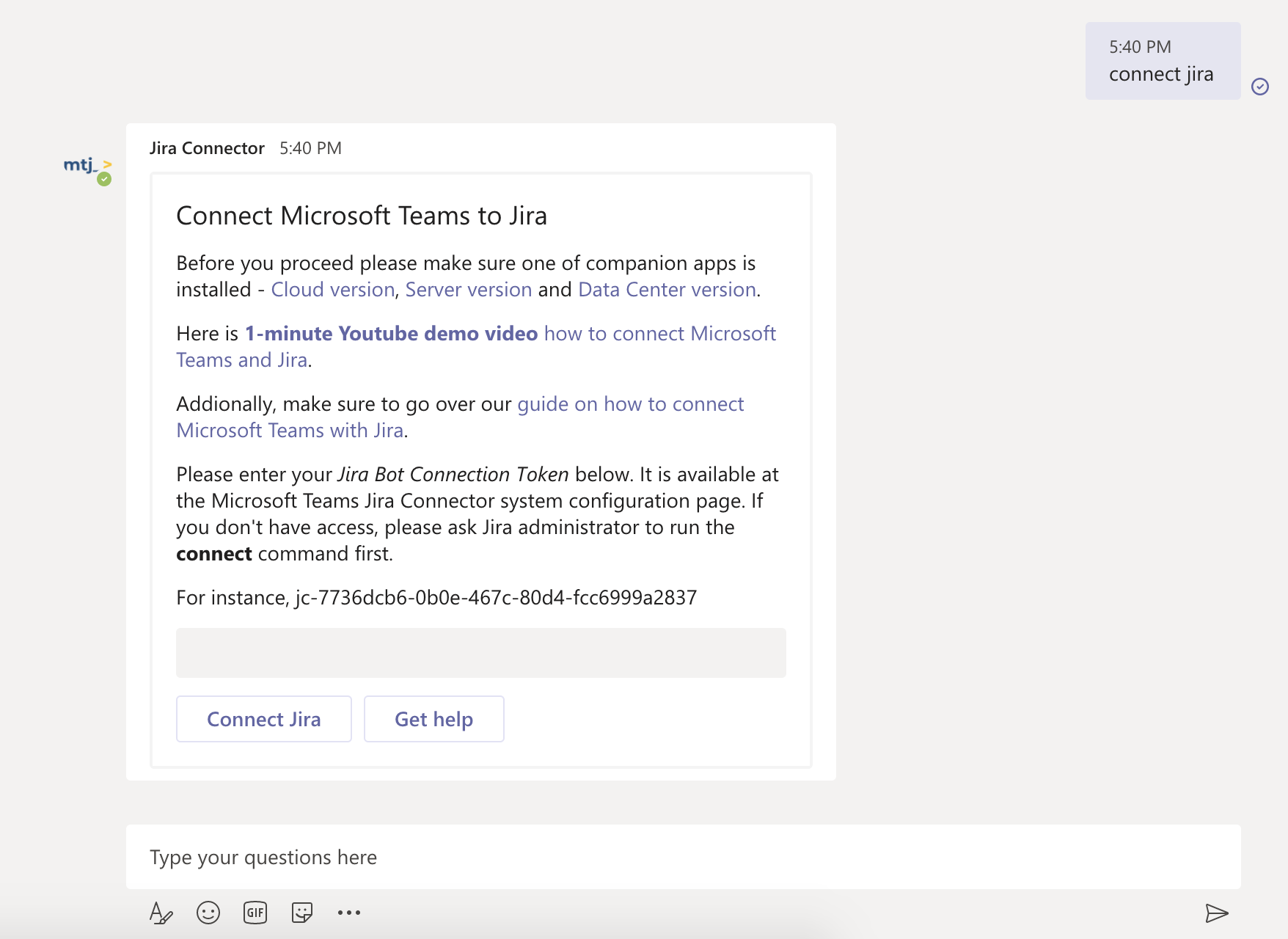Open the Cloud version link

[x=332, y=289]
